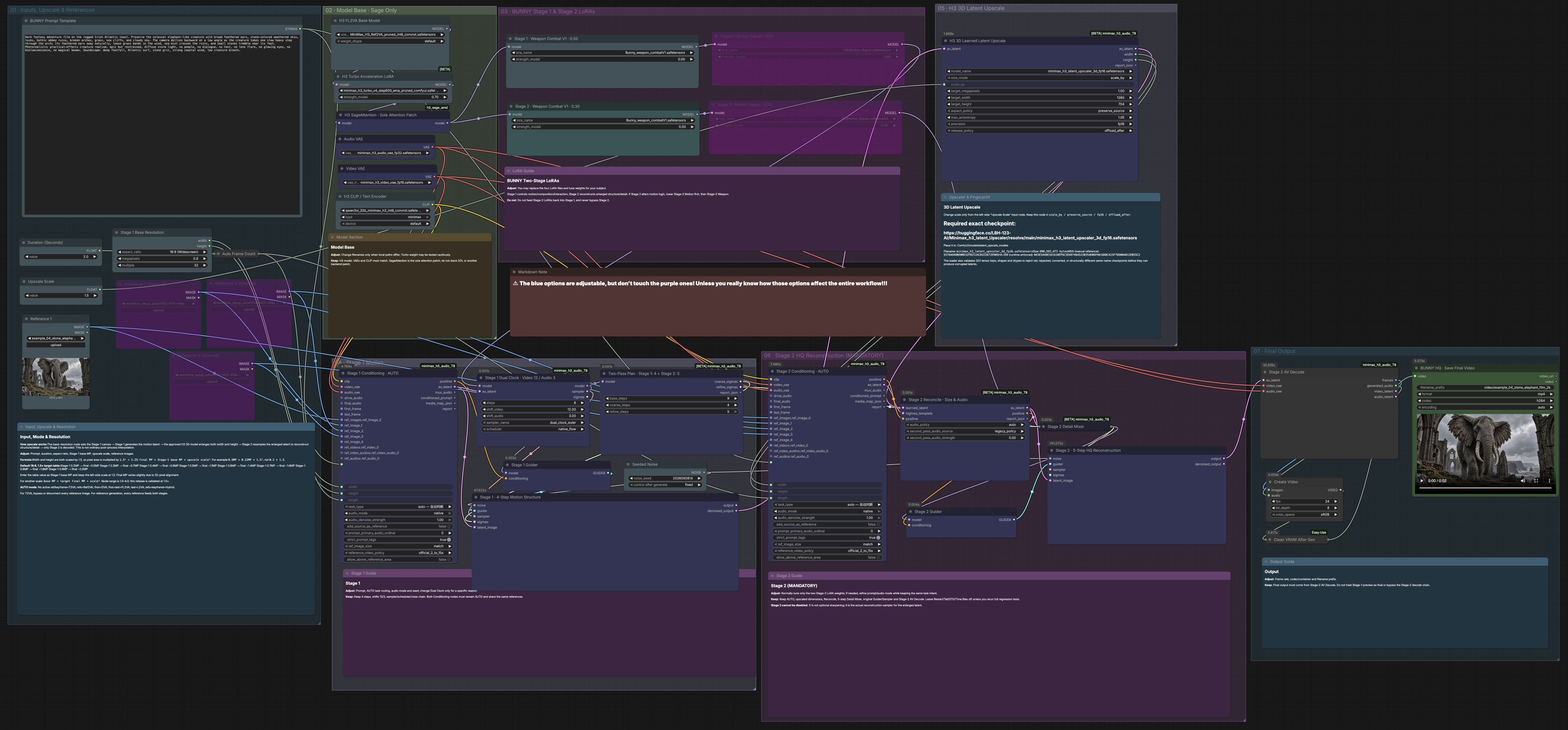Screen dimensions: 1568x730
Task: Collapse the Audio VAE node using its dot
Action: (x=340, y=139)
